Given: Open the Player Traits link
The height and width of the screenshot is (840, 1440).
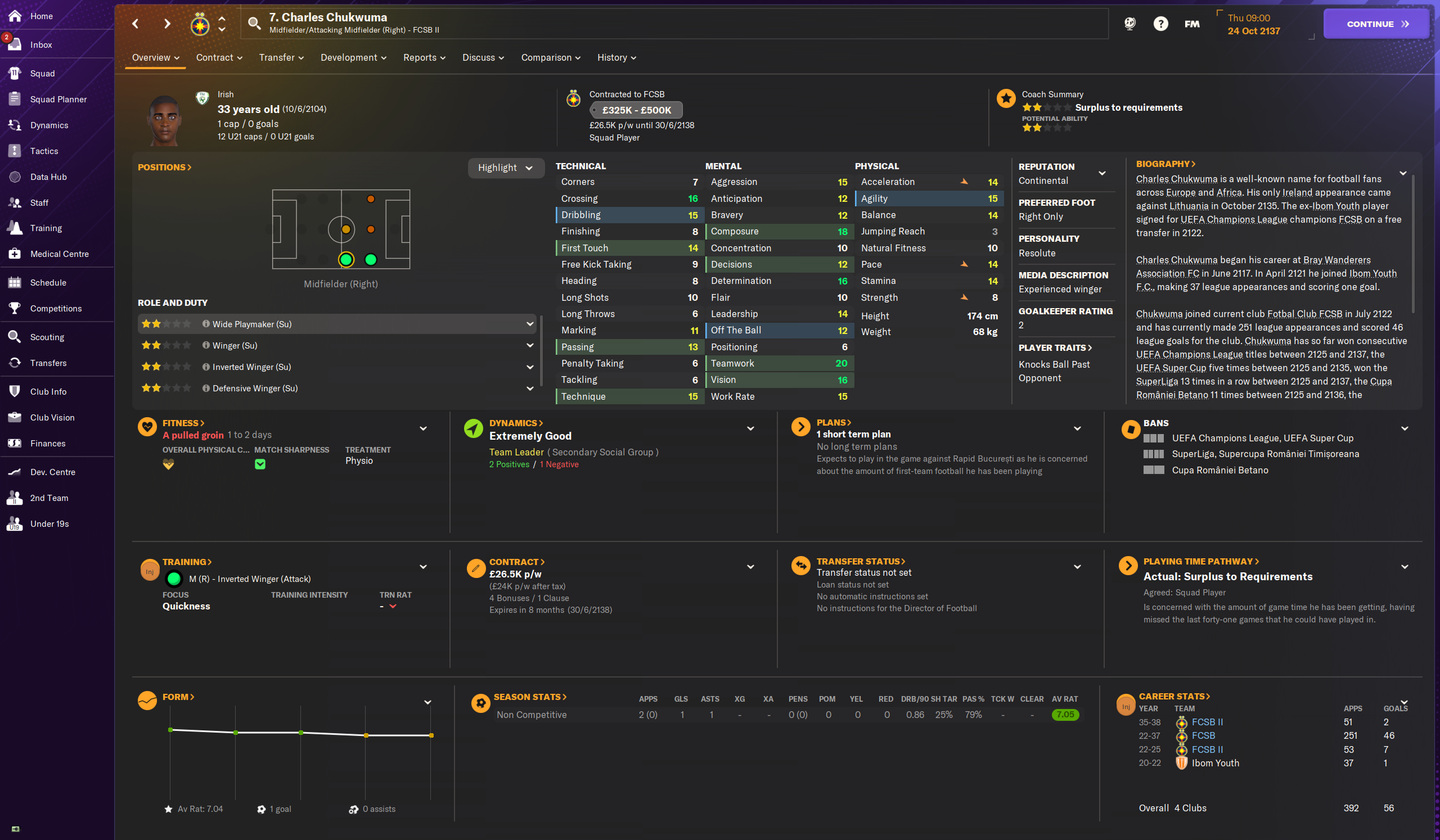Looking at the screenshot, I should pos(1055,348).
